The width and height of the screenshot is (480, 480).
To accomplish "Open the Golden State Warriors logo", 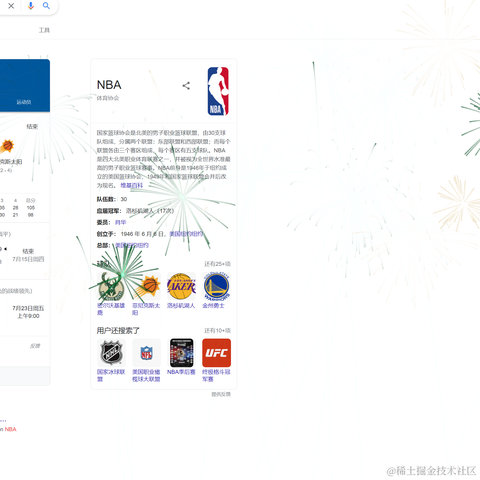I will 217,286.
